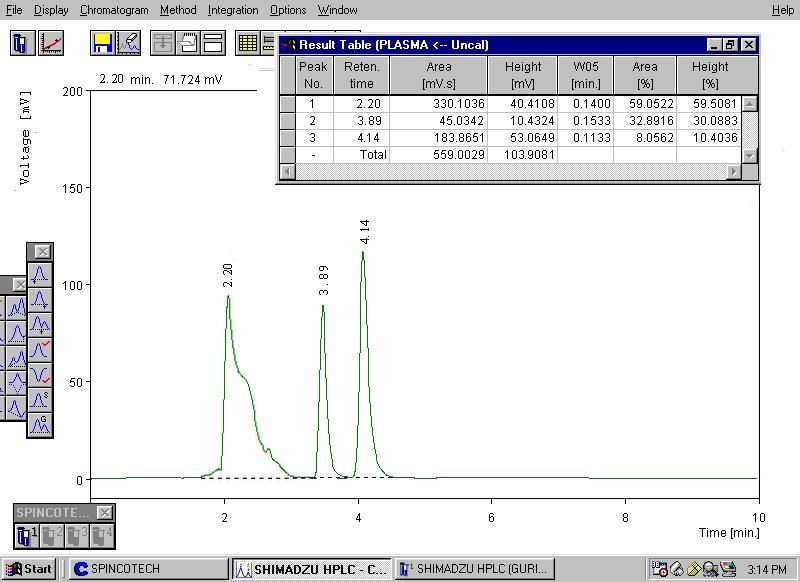Viewport: 800px width, 582px height.
Task: Open the Integration menu
Action: (x=233, y=10)
